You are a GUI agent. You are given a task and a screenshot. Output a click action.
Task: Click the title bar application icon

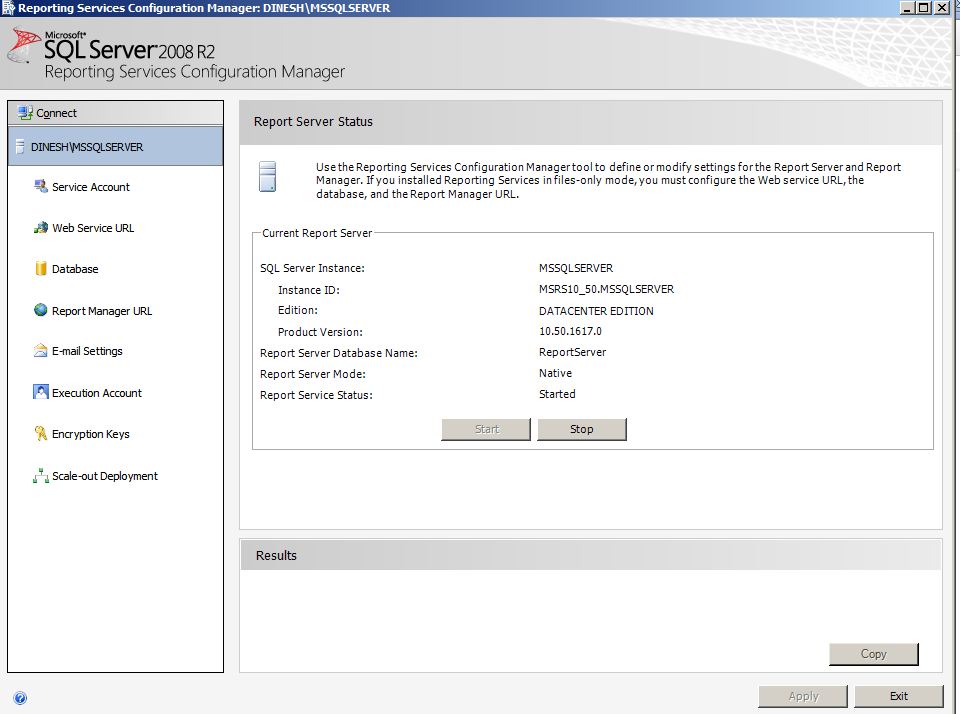tap(8, 8)
